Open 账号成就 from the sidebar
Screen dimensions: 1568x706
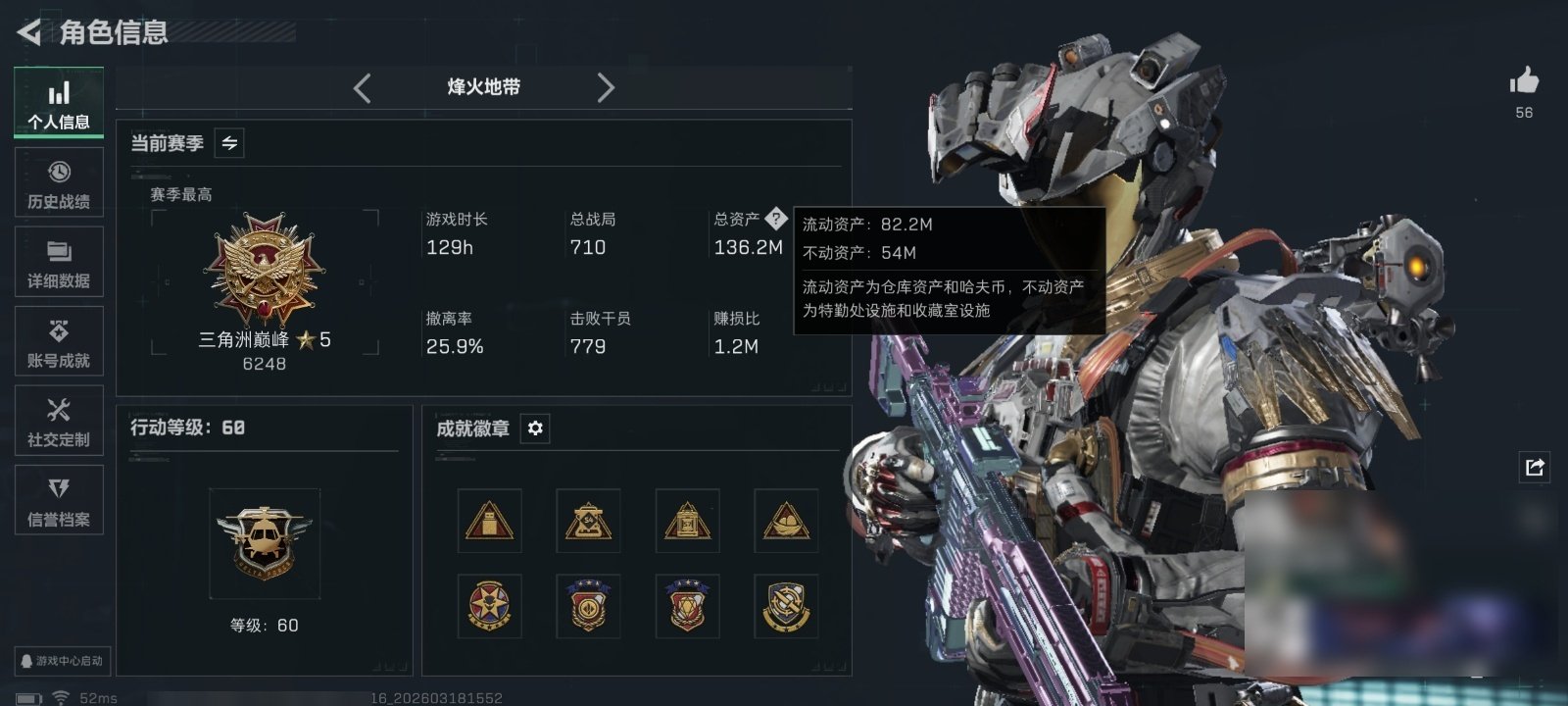59,342
